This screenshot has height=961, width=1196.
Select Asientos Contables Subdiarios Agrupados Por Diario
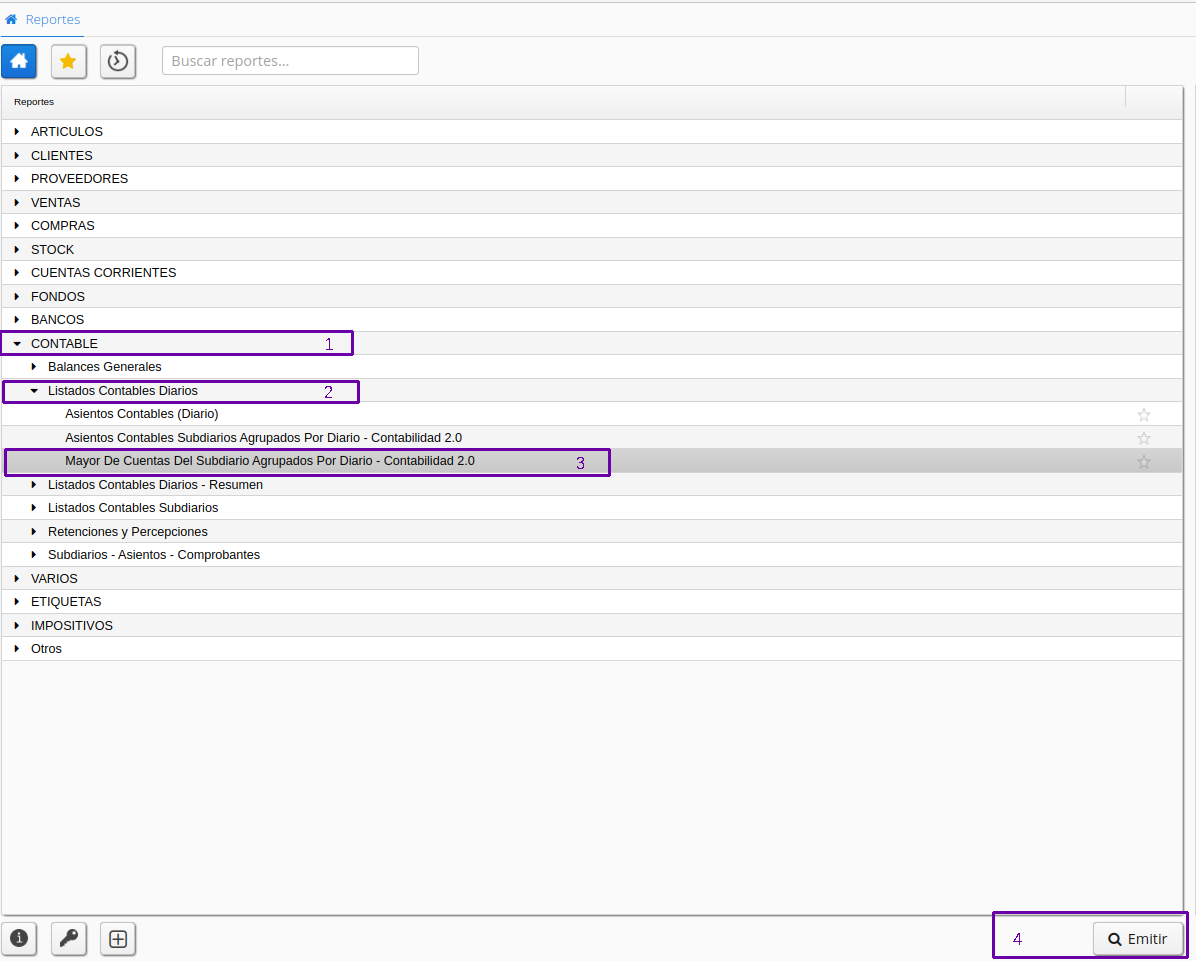pyautogui.click(x=263, y=438)
